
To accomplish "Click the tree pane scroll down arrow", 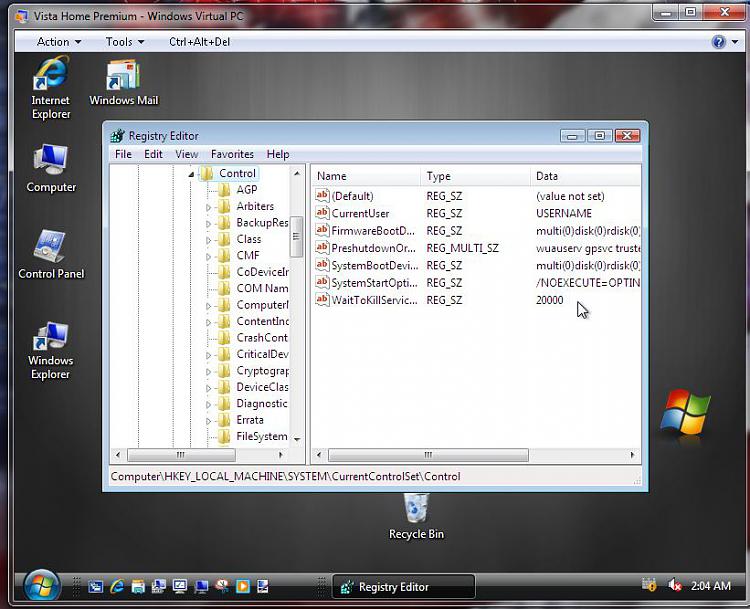I will 297,439.
